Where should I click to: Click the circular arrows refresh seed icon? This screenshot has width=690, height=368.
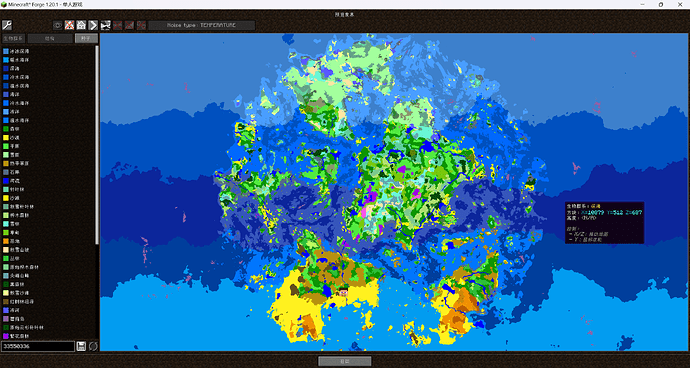(x=93, y=346)
